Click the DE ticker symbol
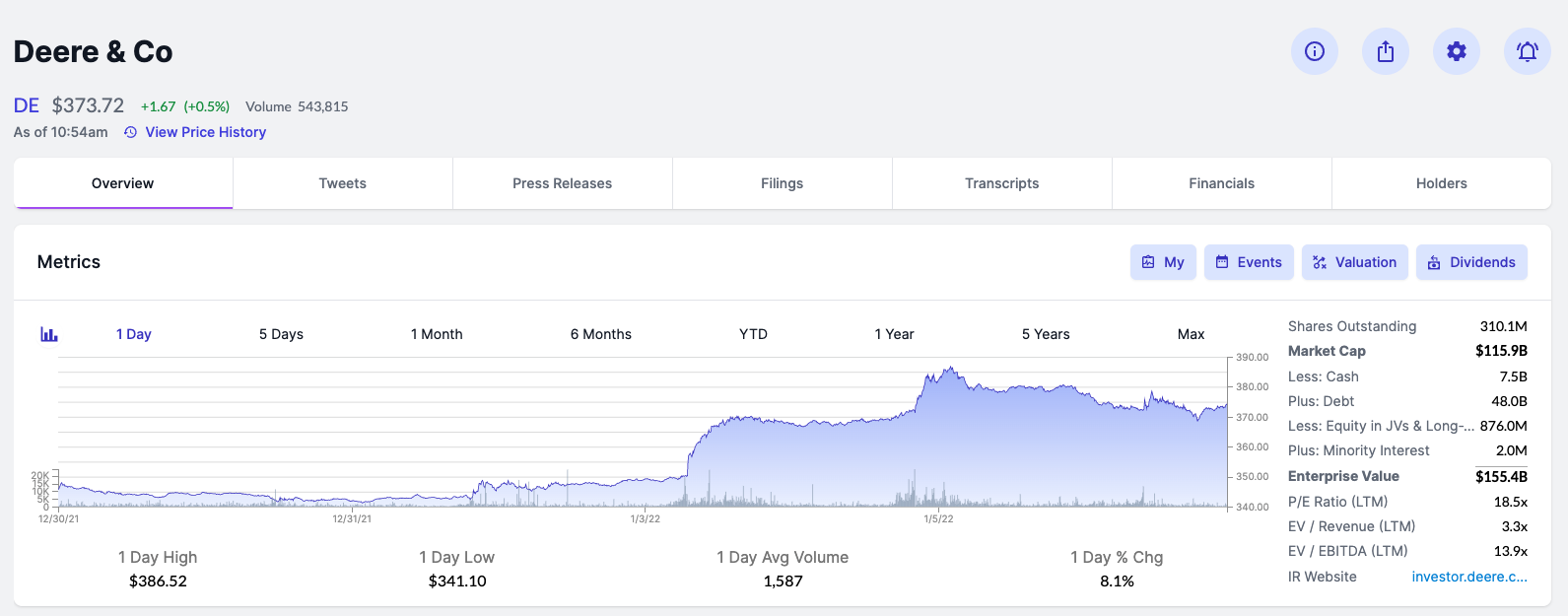Image resolution: width=1568 pixels, height=616 pixels. click(x=27, y=105)
